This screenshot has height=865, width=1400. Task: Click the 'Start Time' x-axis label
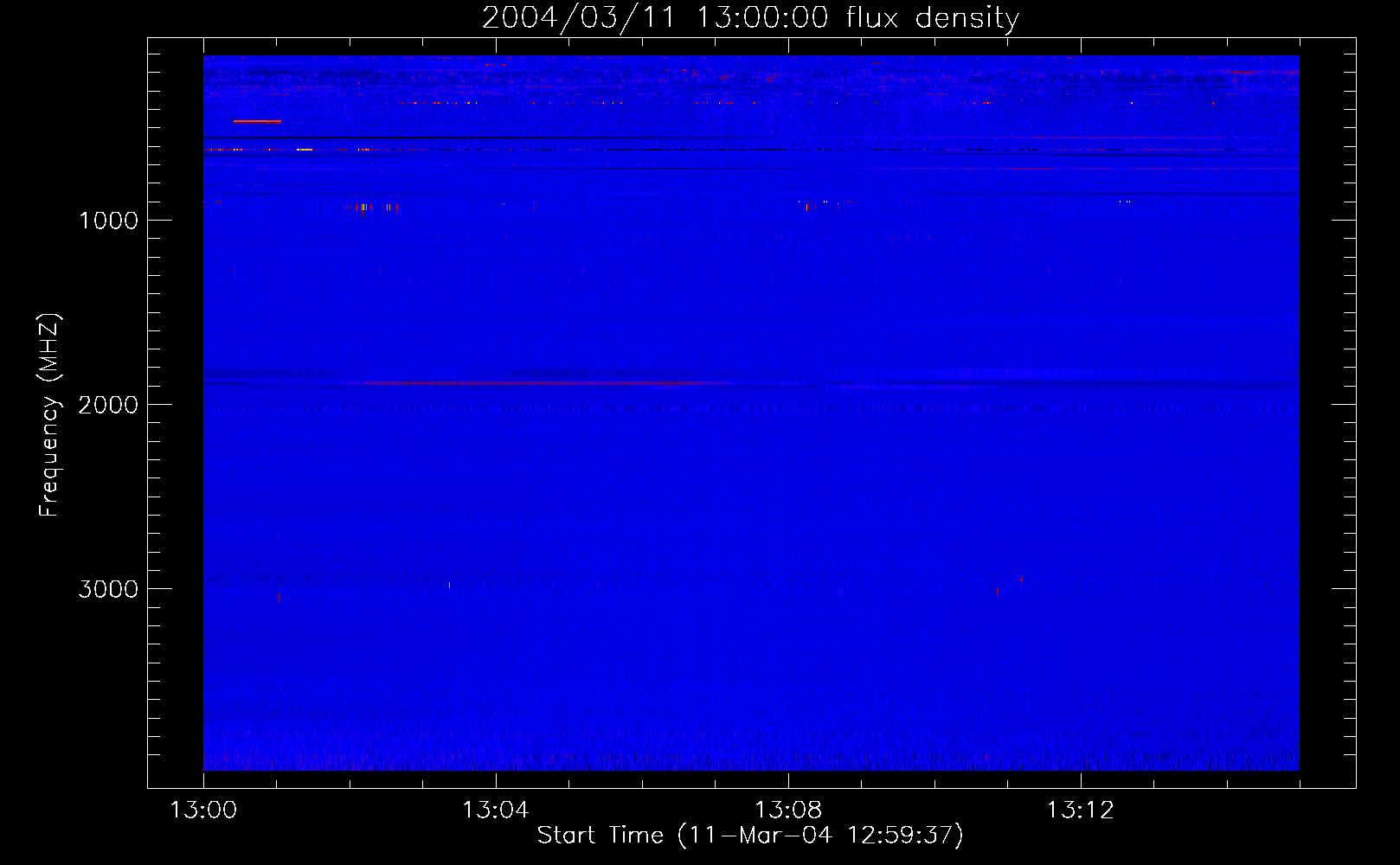pyautogui.click(x=749, y=835)
